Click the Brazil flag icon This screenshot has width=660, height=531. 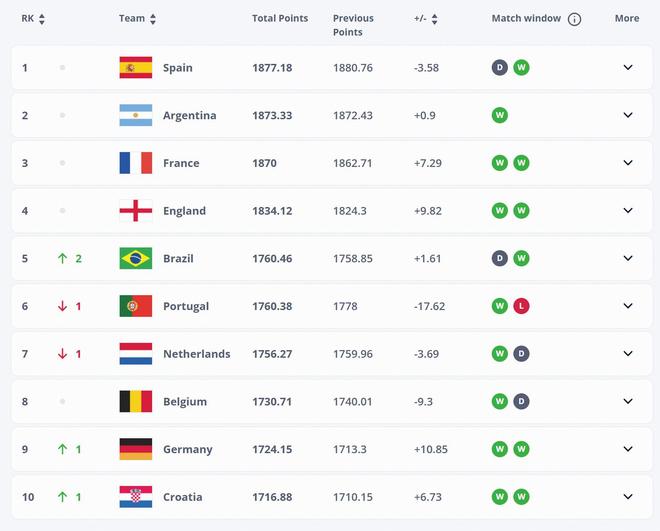(x=135, y=258)
